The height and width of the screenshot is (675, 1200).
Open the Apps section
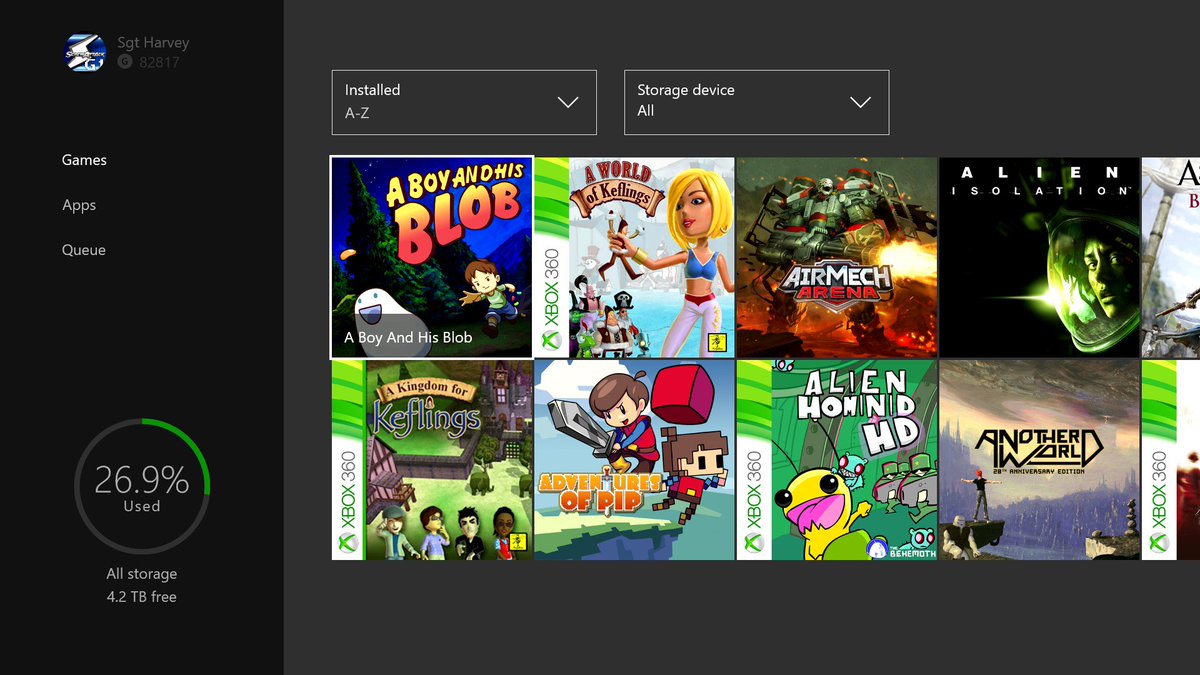pyautogui.click(x=79, y=205)
